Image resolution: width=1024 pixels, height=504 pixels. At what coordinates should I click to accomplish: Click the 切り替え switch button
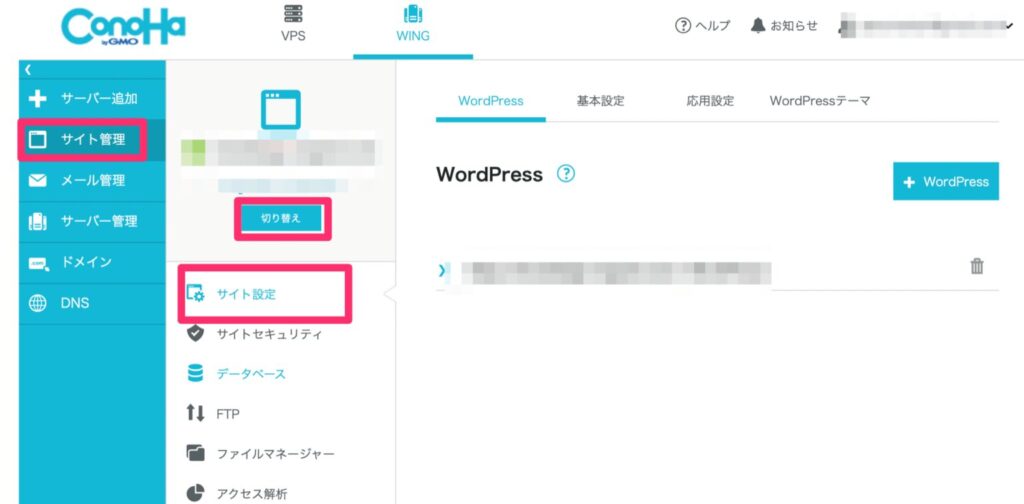(x=281, y=219)
